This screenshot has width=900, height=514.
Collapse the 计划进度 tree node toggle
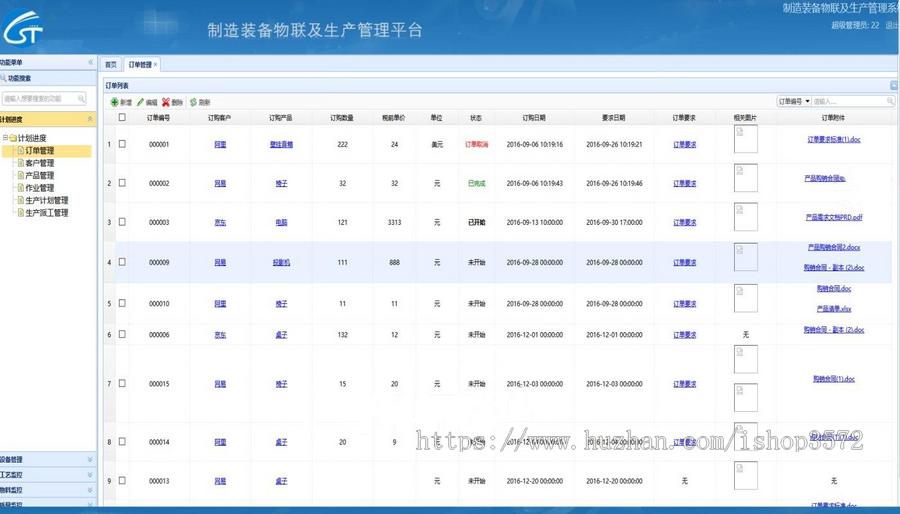(x=5, y=138)
